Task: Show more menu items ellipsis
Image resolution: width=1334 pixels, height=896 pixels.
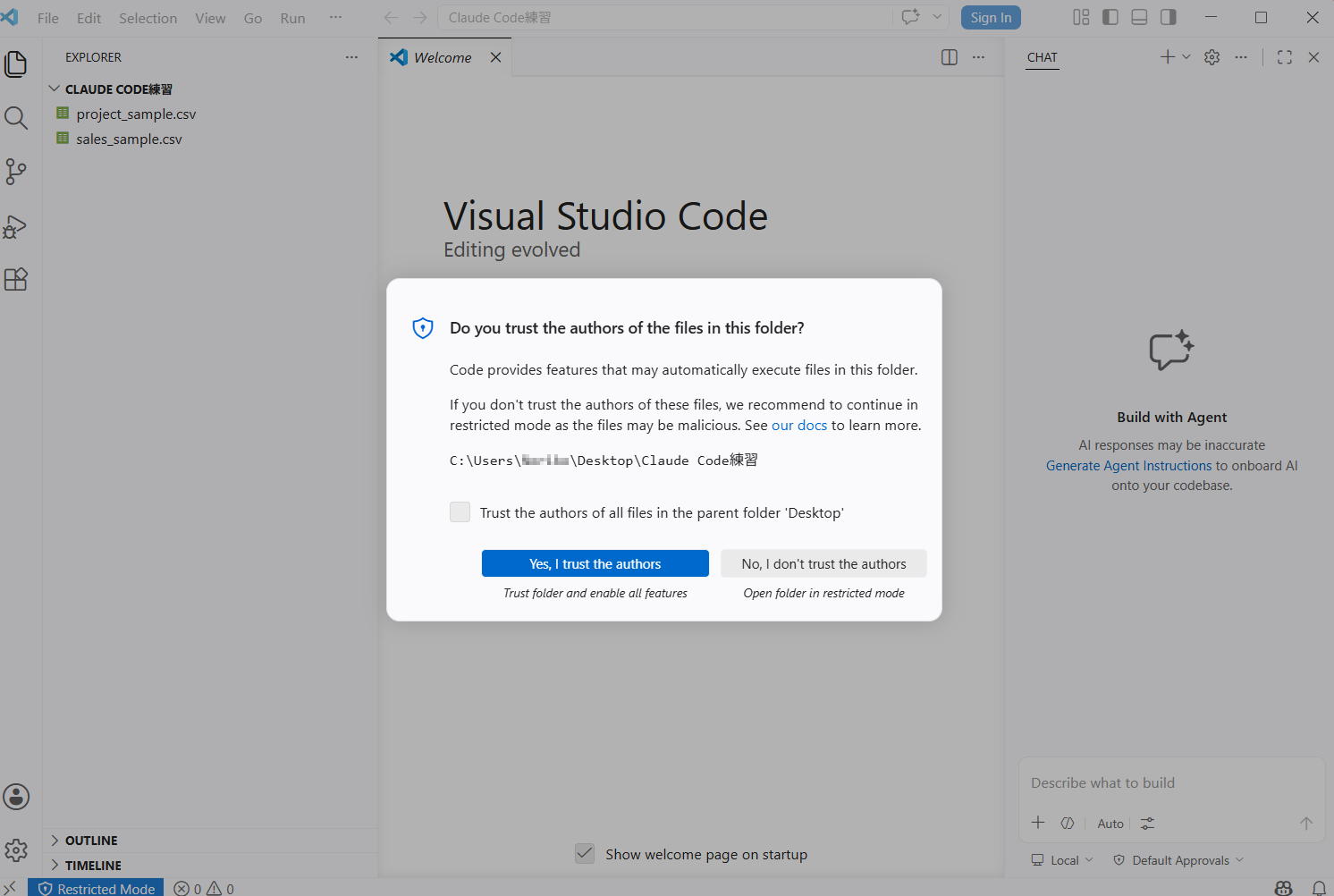Action: (x=335, y=18)
